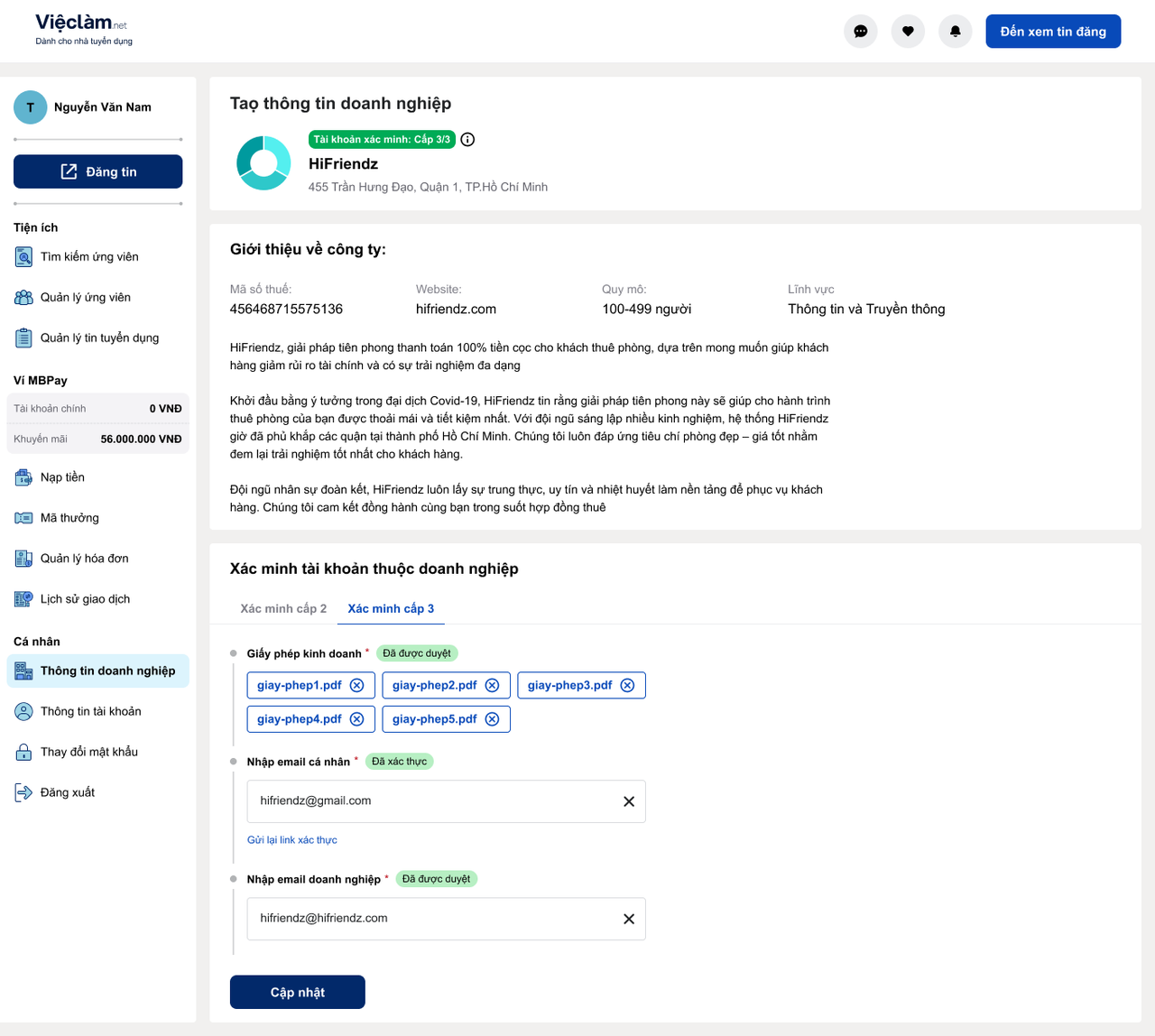Screen dimensions: 1155x1036
Task: Click the Tài khoản xác minh: Cấp 3/3 badge
Action: pyautogui.click(x=382, y=139)
